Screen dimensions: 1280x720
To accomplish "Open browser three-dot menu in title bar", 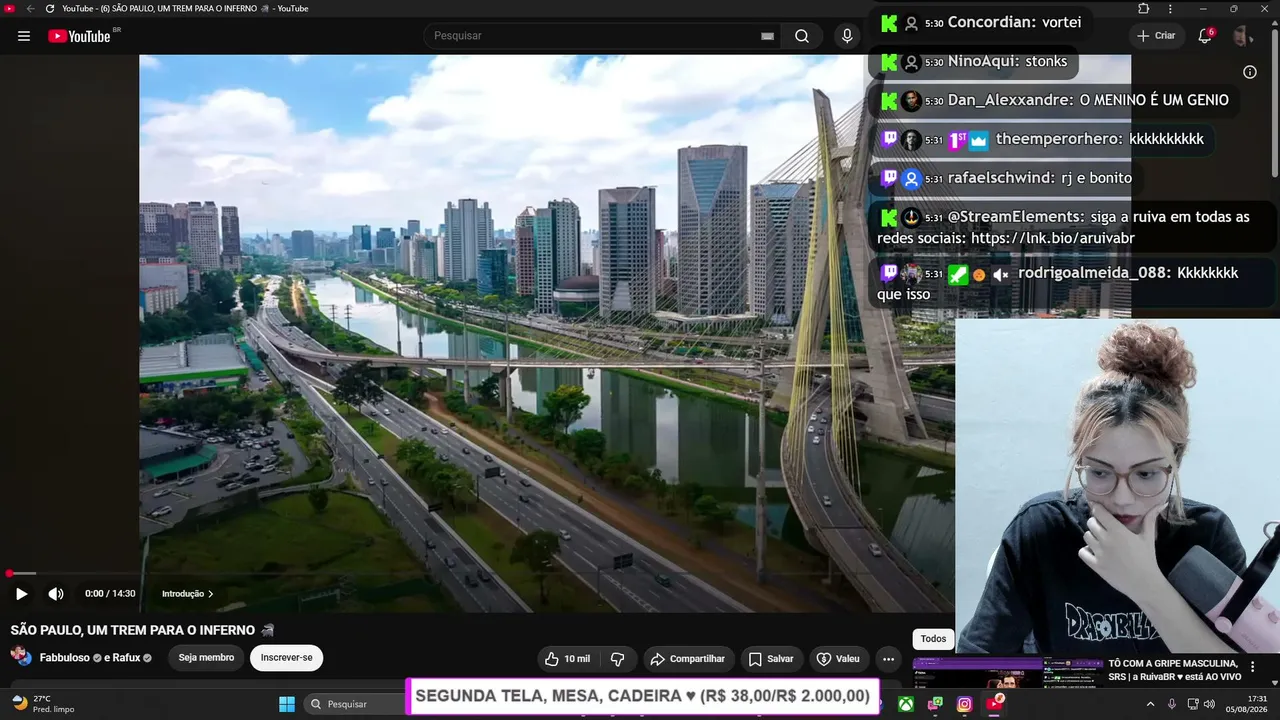I will (1170, 8).
